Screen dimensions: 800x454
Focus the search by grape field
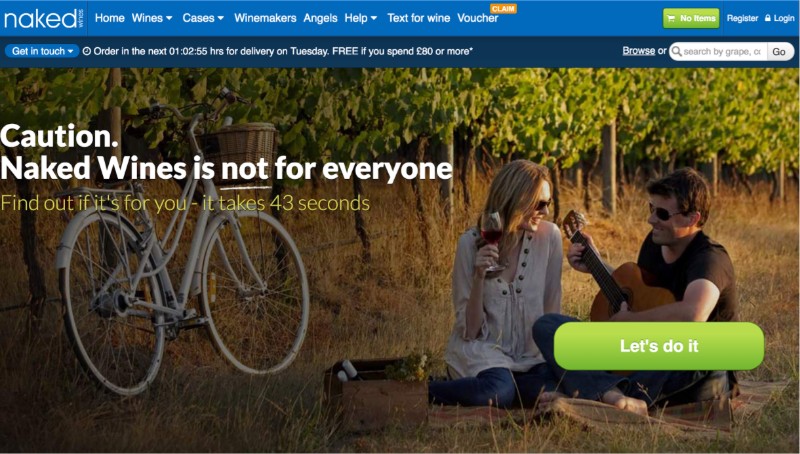pyautogui.click(x=721, y=52)
